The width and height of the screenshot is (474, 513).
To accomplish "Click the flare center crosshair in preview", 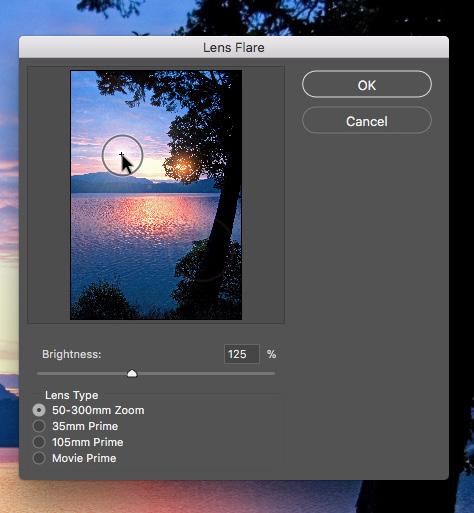I will [121, 154].
